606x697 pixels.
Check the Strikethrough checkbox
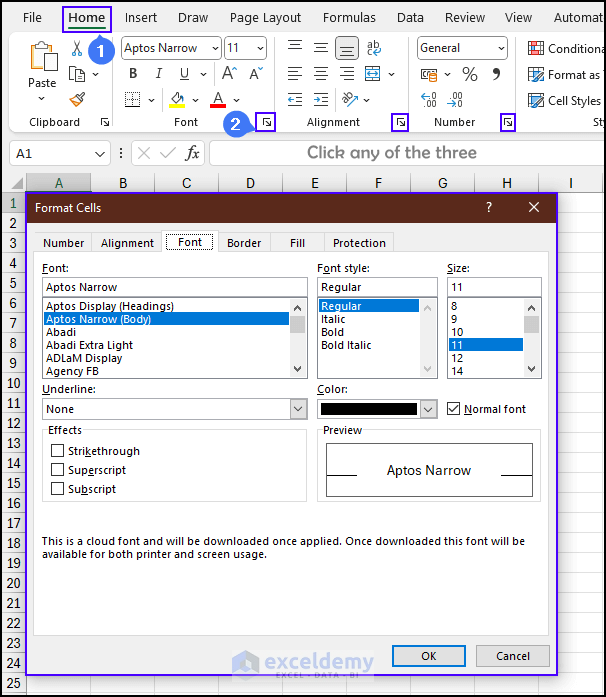pyautogui.click(x=57, y=451)
